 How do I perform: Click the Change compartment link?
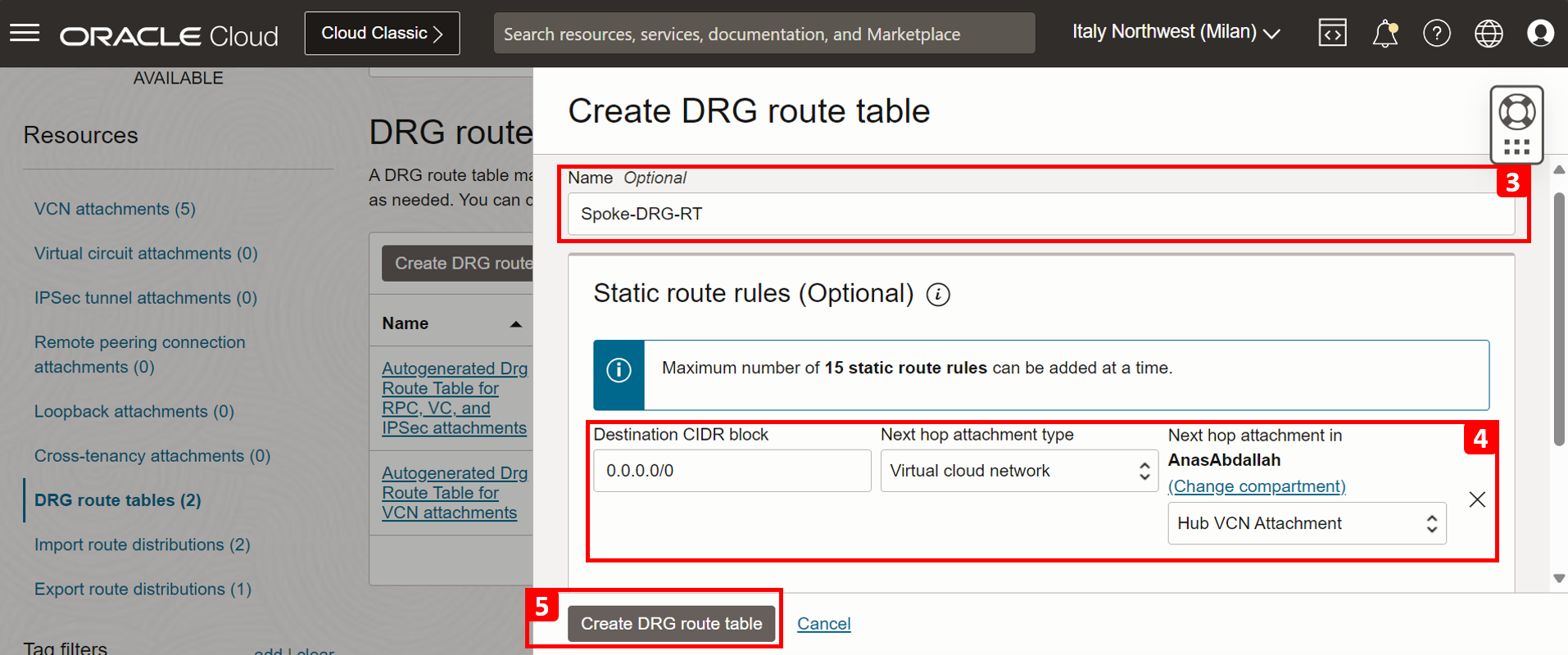pos(1257,486)
